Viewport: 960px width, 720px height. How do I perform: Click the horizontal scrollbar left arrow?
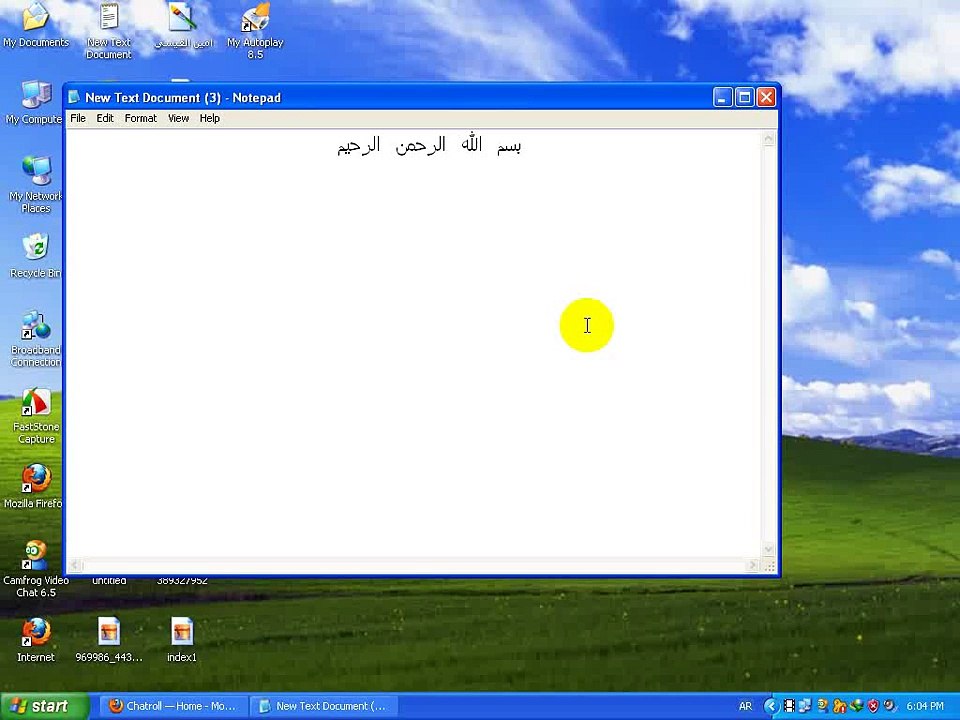(74, 566)
